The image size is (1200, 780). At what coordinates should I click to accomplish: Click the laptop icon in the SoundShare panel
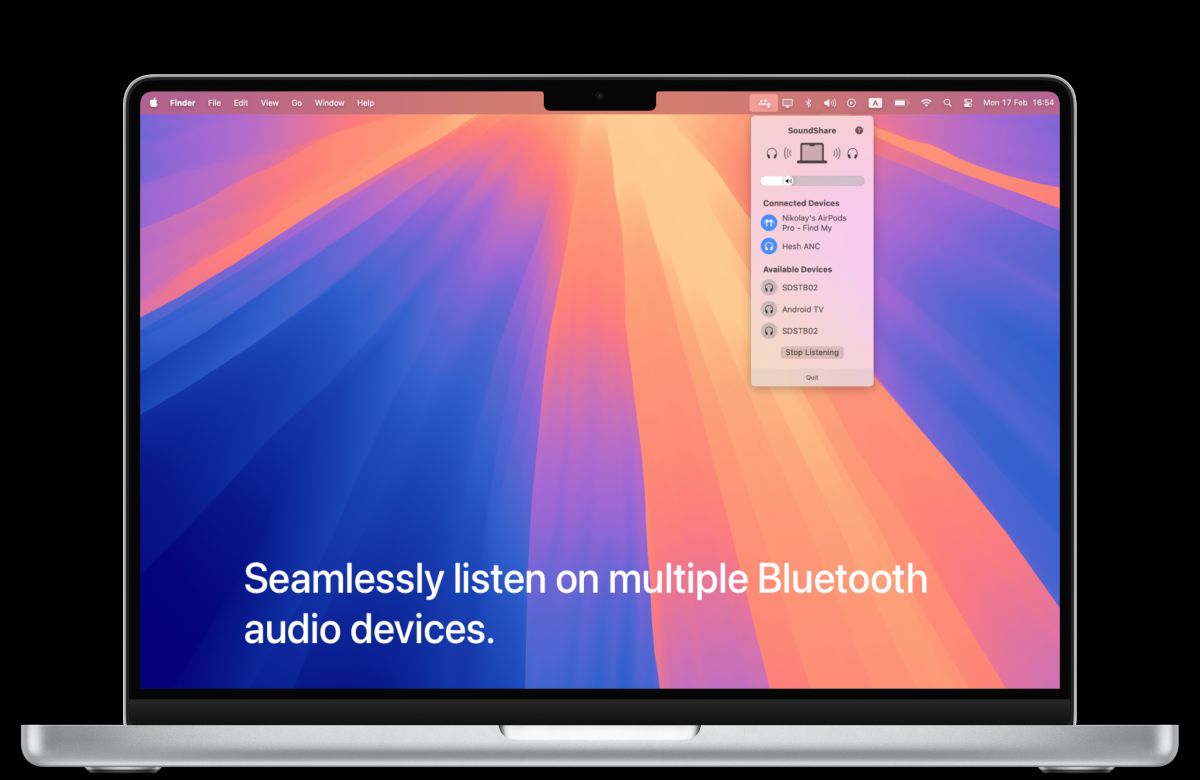click(811, 152)
